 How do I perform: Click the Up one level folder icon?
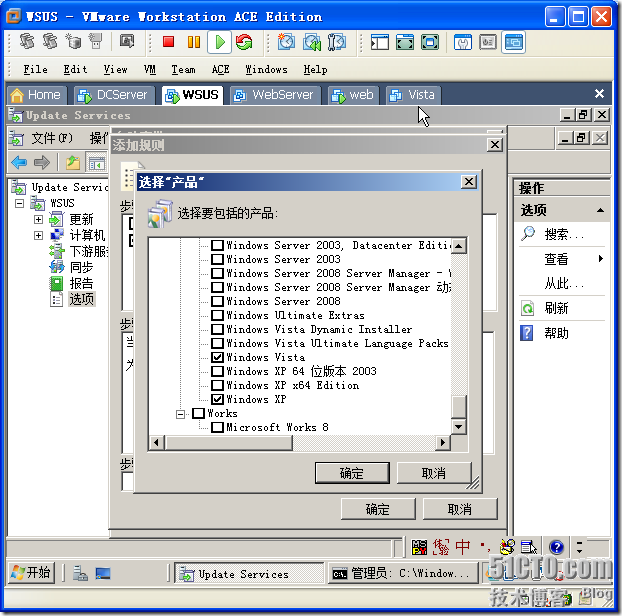[73, 163]
